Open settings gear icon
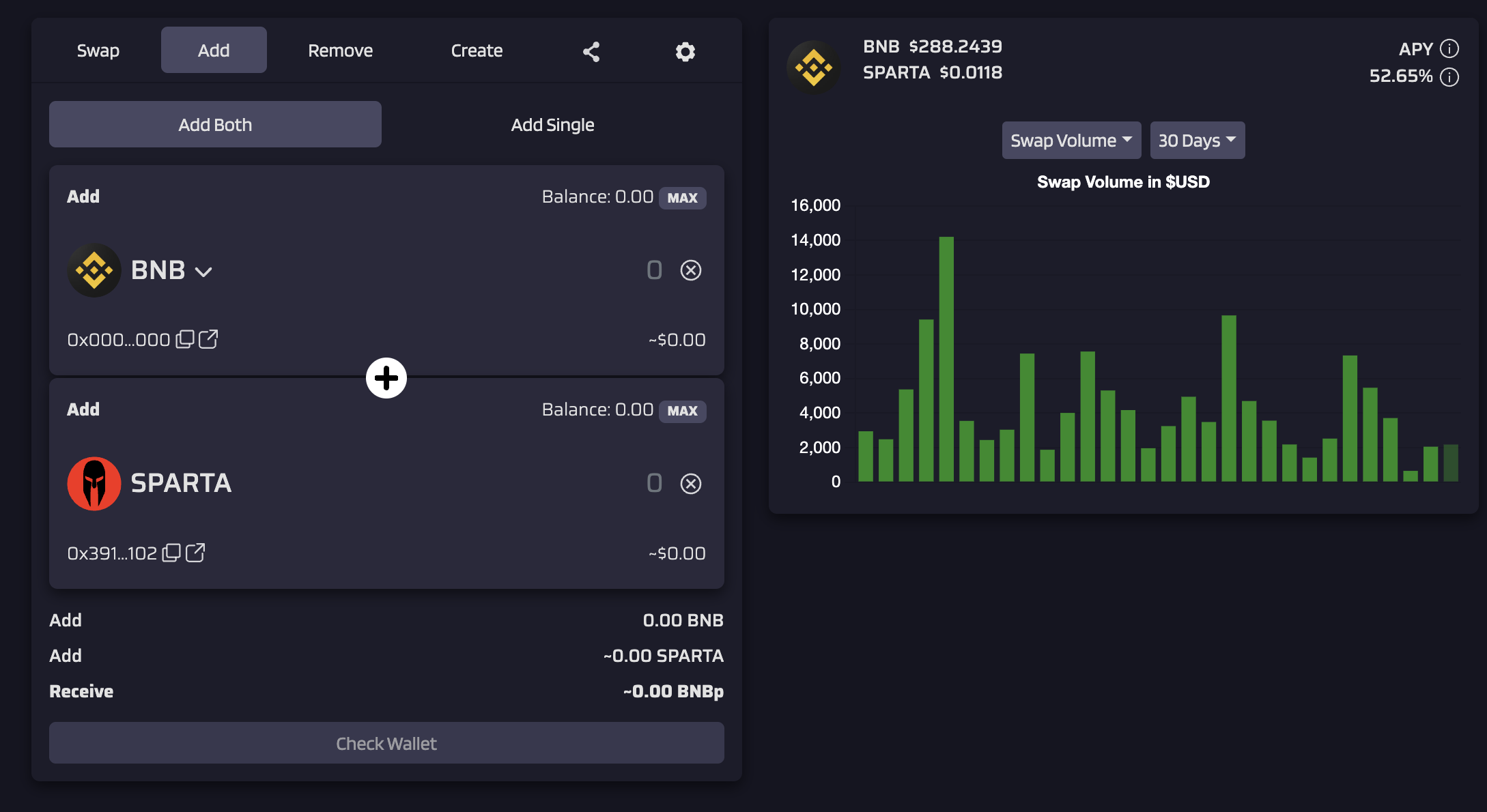The height and width of the screenshot is (812, 1487). 685,52
